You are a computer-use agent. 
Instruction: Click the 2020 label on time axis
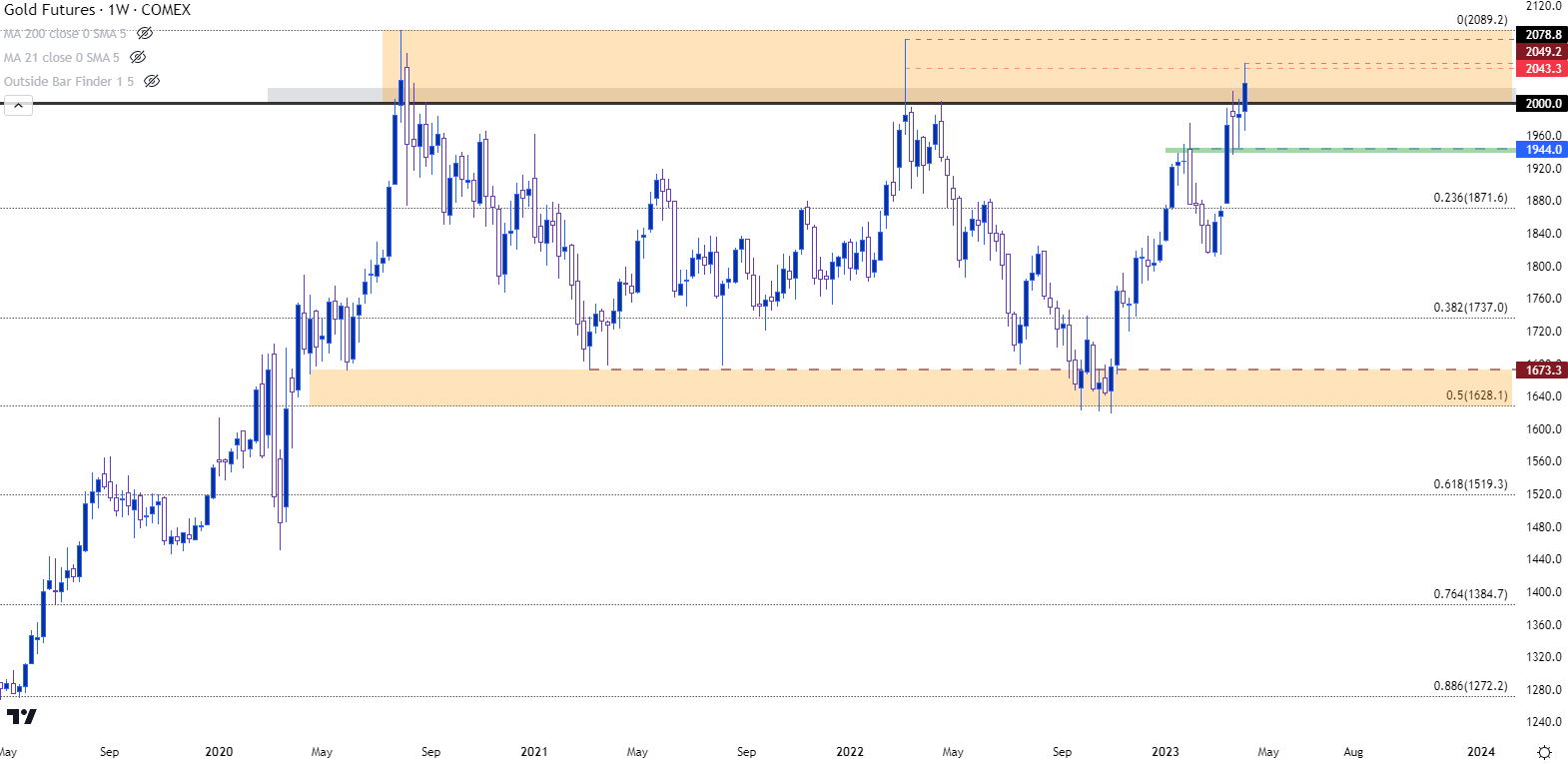coord(219,752)
